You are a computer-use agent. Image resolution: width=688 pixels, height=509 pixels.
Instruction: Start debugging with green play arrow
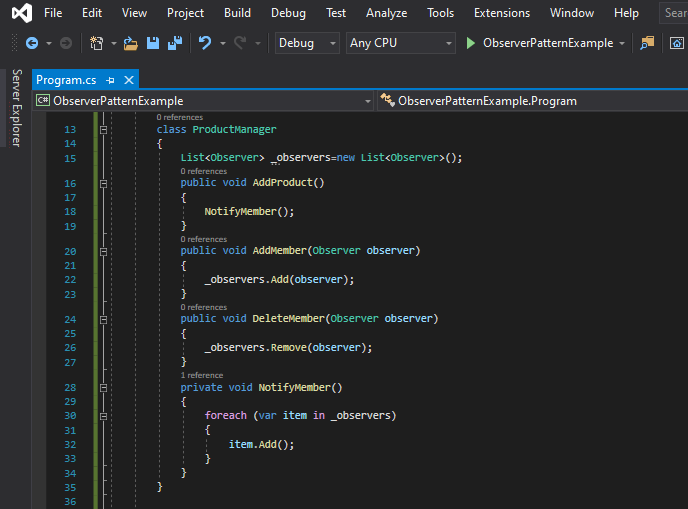point(471,43)
